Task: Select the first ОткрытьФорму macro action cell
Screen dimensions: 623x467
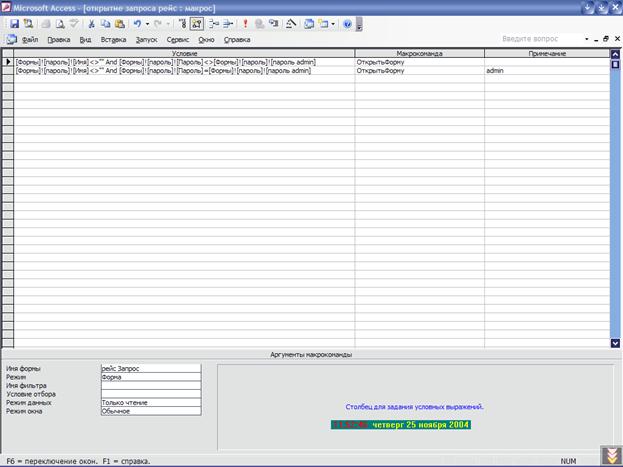Action: coord(419,62)
